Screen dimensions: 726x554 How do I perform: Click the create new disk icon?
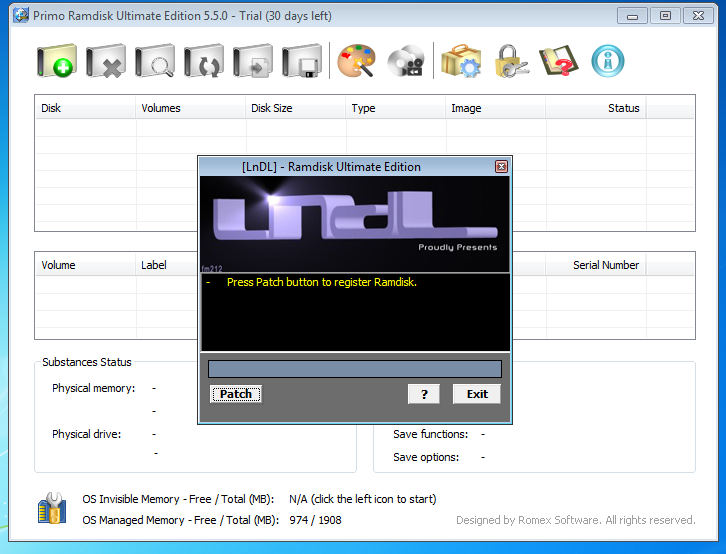coord(56,61)
